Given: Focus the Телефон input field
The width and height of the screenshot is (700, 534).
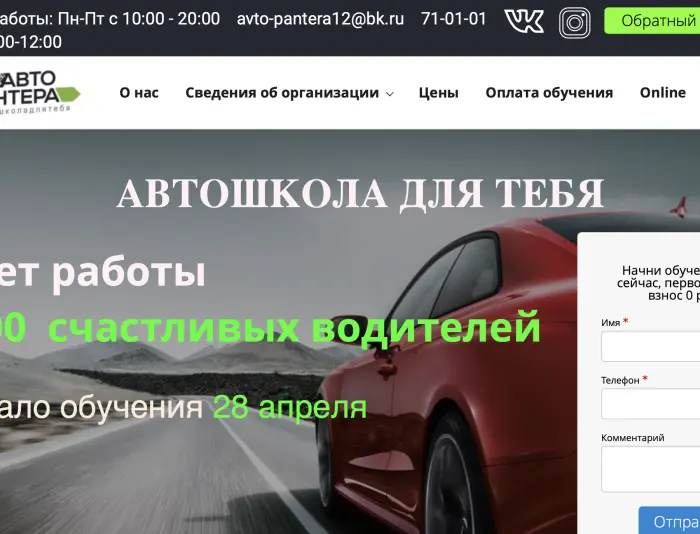Looking at the screenshot, I should click(650, 404).
